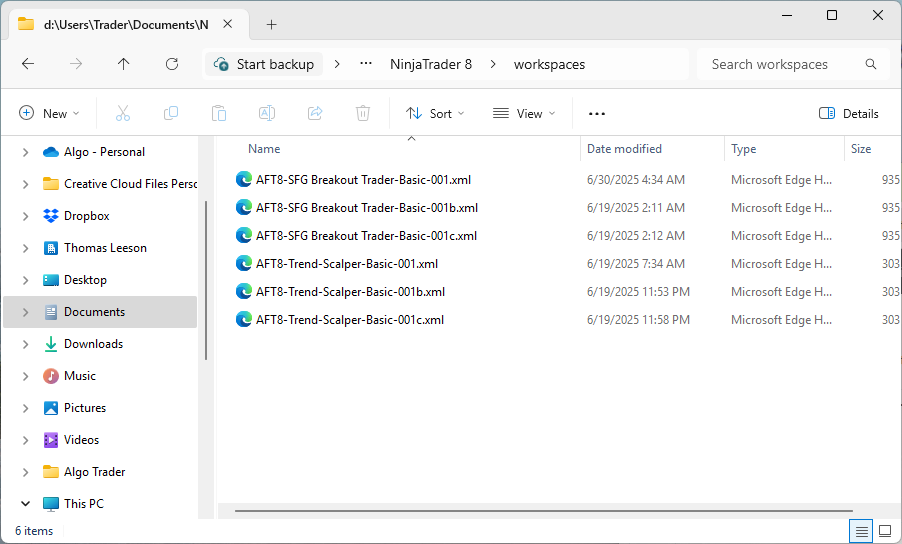Click the Forward navigation arrow
The height and width of the screenshot is (544, 902).
(76, 64)
